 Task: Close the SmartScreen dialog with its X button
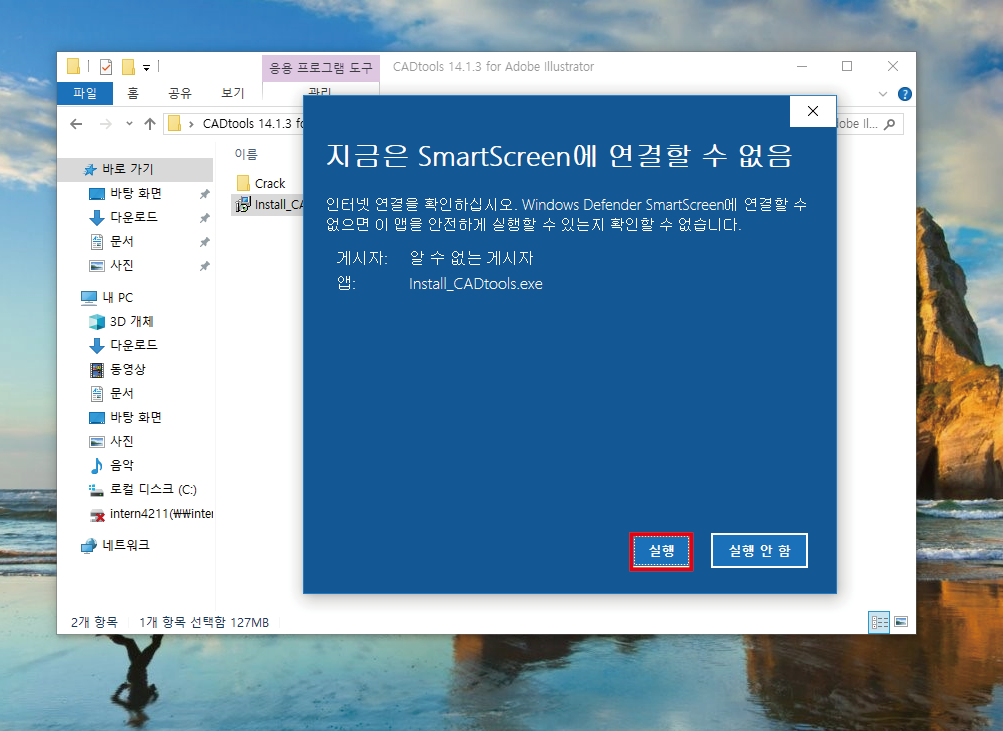tap(813, 111)
